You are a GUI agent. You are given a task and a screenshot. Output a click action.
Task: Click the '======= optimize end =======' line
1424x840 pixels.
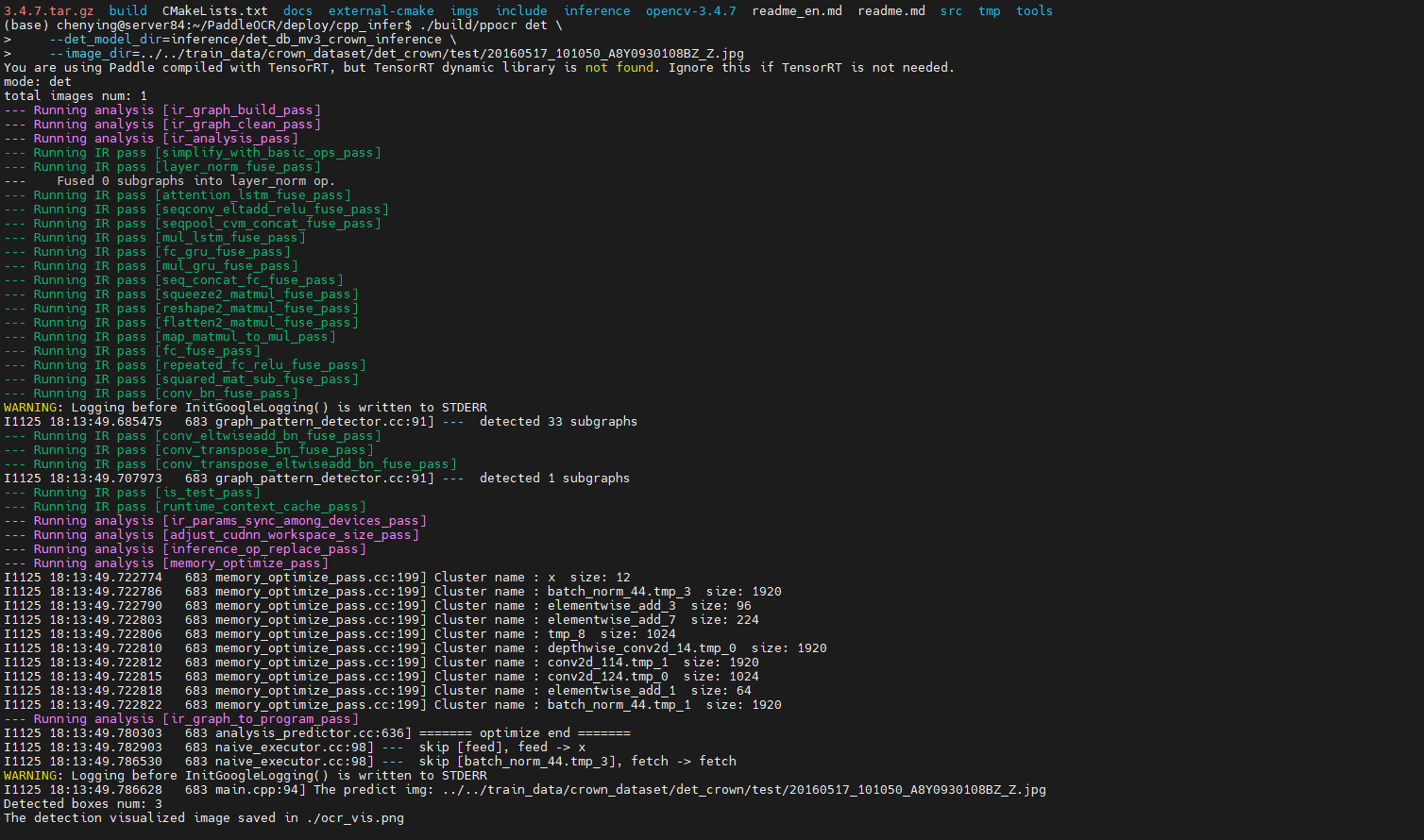click(317, 732)
